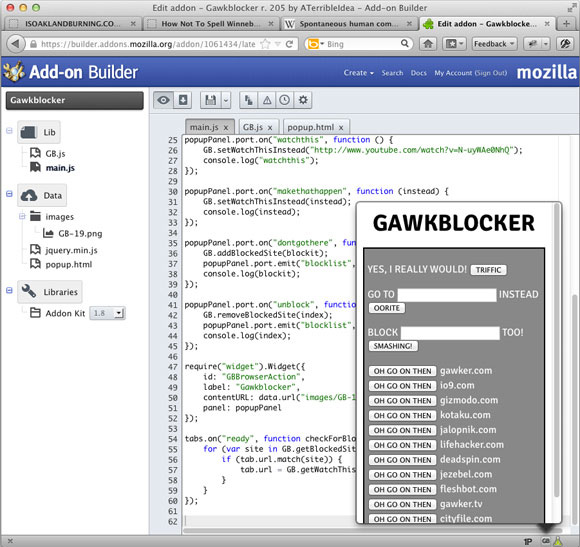The width and height of the screenshot is (580, 547).
Task: Click the Search link in header
Action: [392, 73]
